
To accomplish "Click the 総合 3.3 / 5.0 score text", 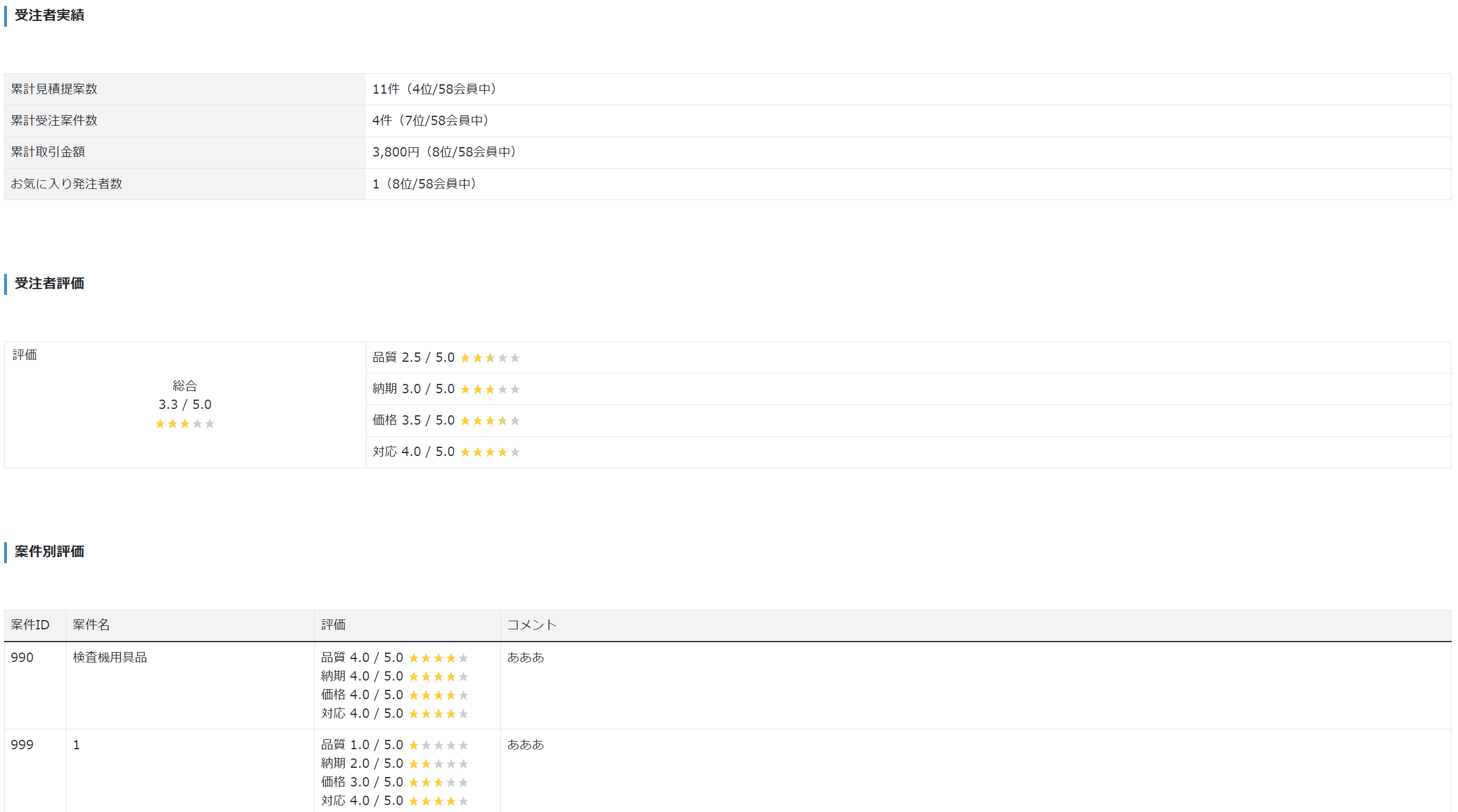I will pos(185,404).
